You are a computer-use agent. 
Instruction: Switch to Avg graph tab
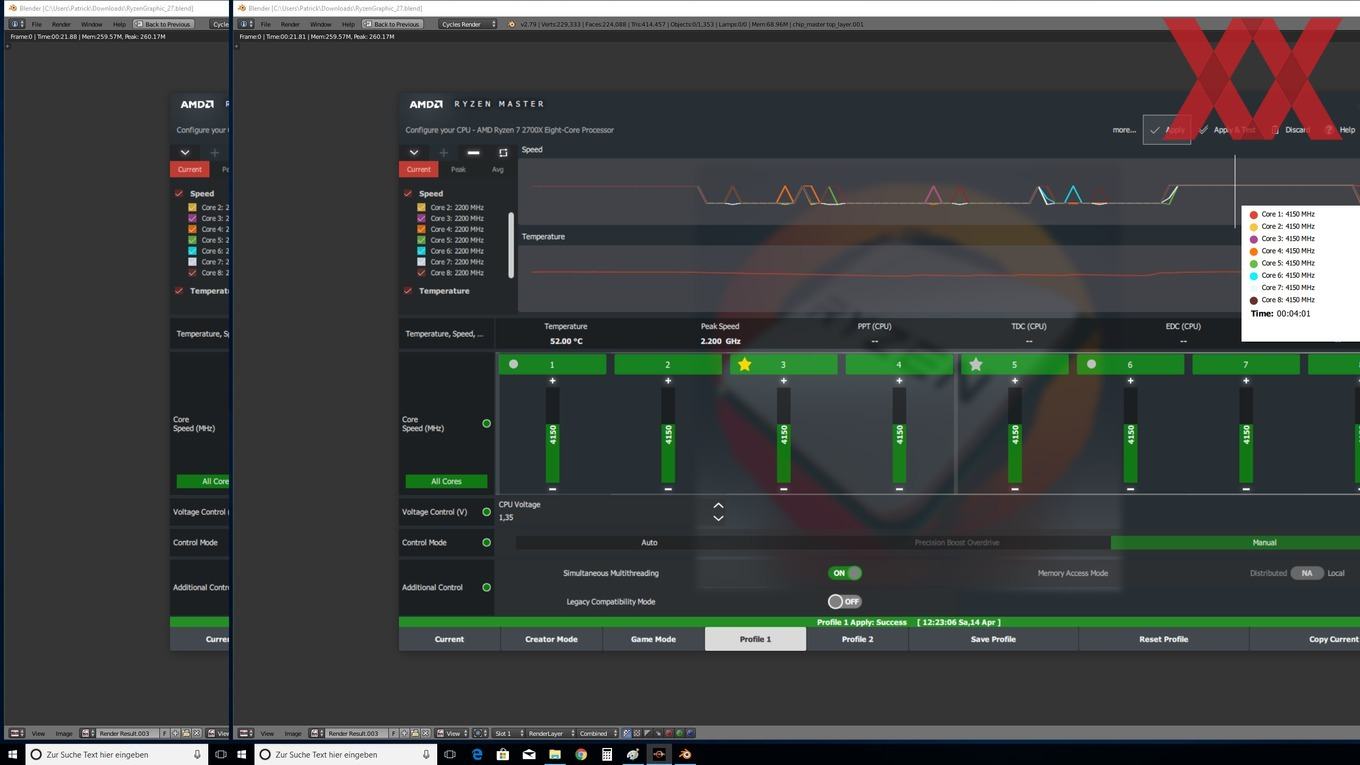coord(497,169)
